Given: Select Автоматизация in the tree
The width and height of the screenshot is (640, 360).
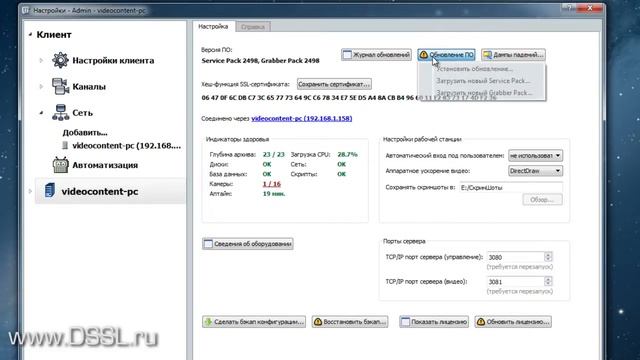Looking at the screenshot, I should pos(105,165).
